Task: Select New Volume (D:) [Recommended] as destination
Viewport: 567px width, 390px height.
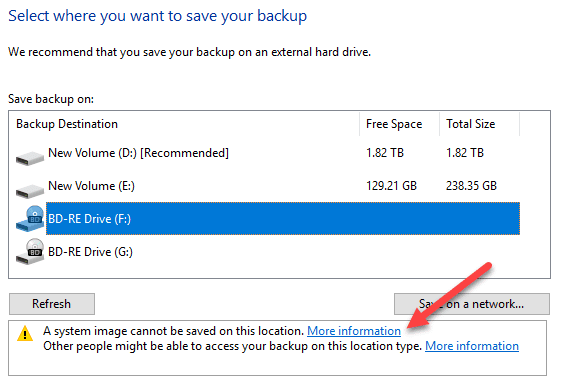Action: tap(268, 153)
